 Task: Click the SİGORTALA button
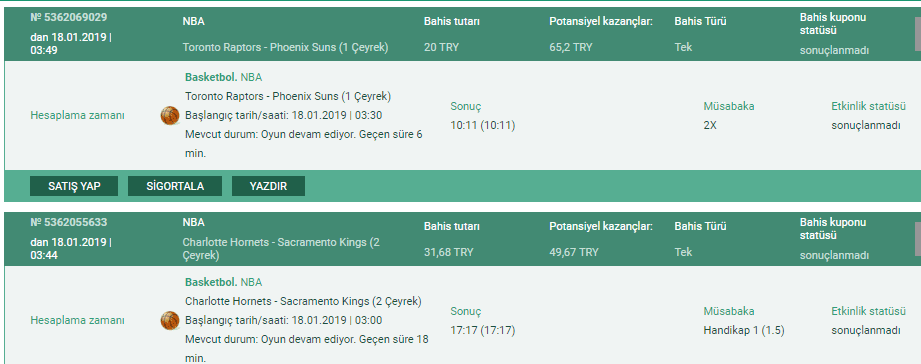click(175, 186)
